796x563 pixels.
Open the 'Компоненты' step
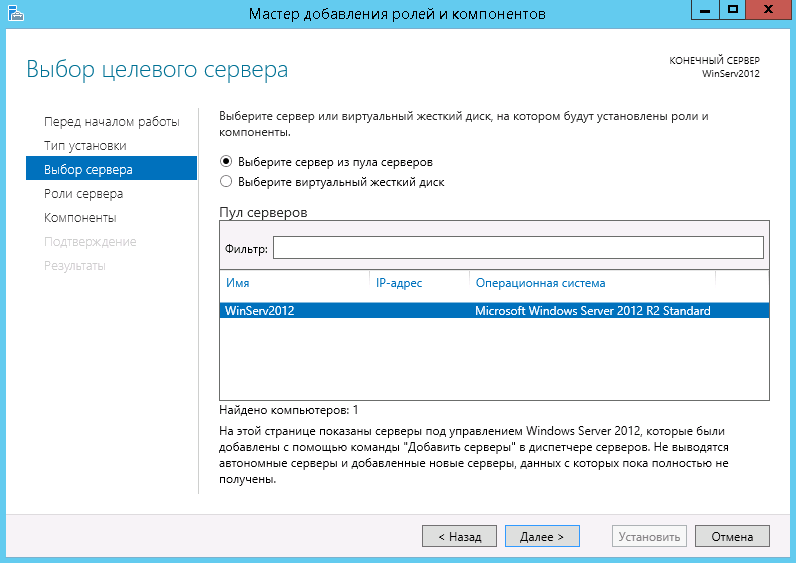coord(80,218)
